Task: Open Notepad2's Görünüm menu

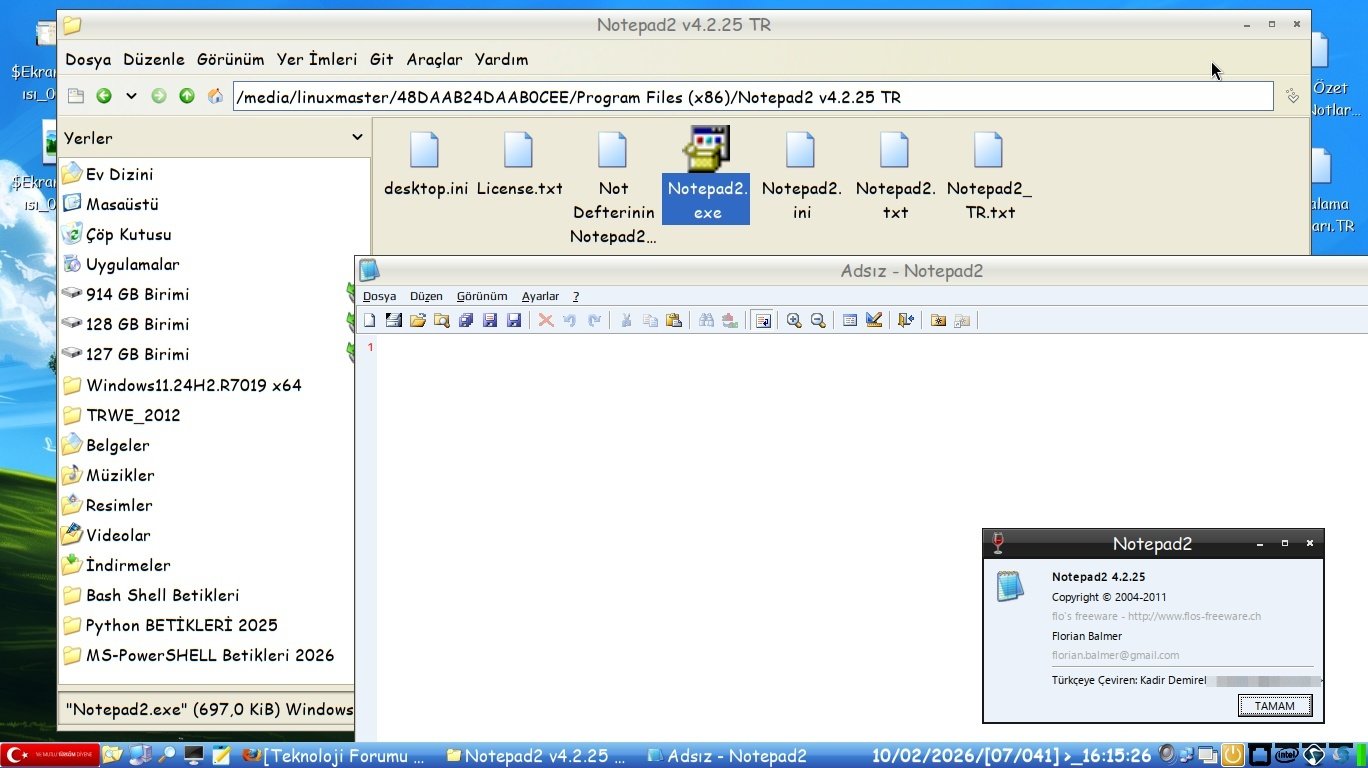Action: (482, 296)
